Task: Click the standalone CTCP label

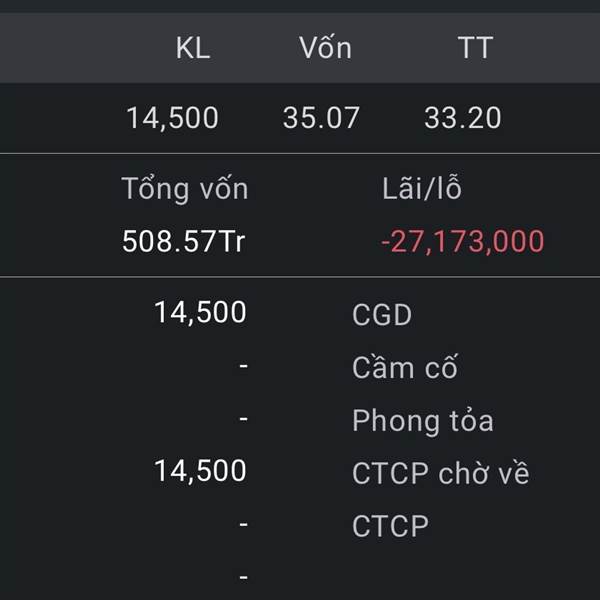Action: [390, 526]
